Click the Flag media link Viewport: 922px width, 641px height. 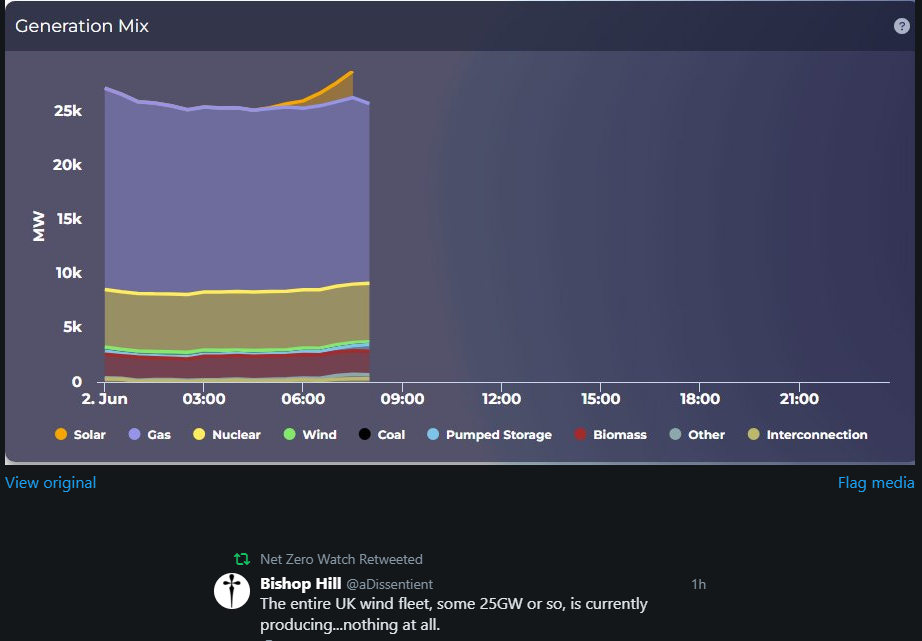tap(876, 483)
